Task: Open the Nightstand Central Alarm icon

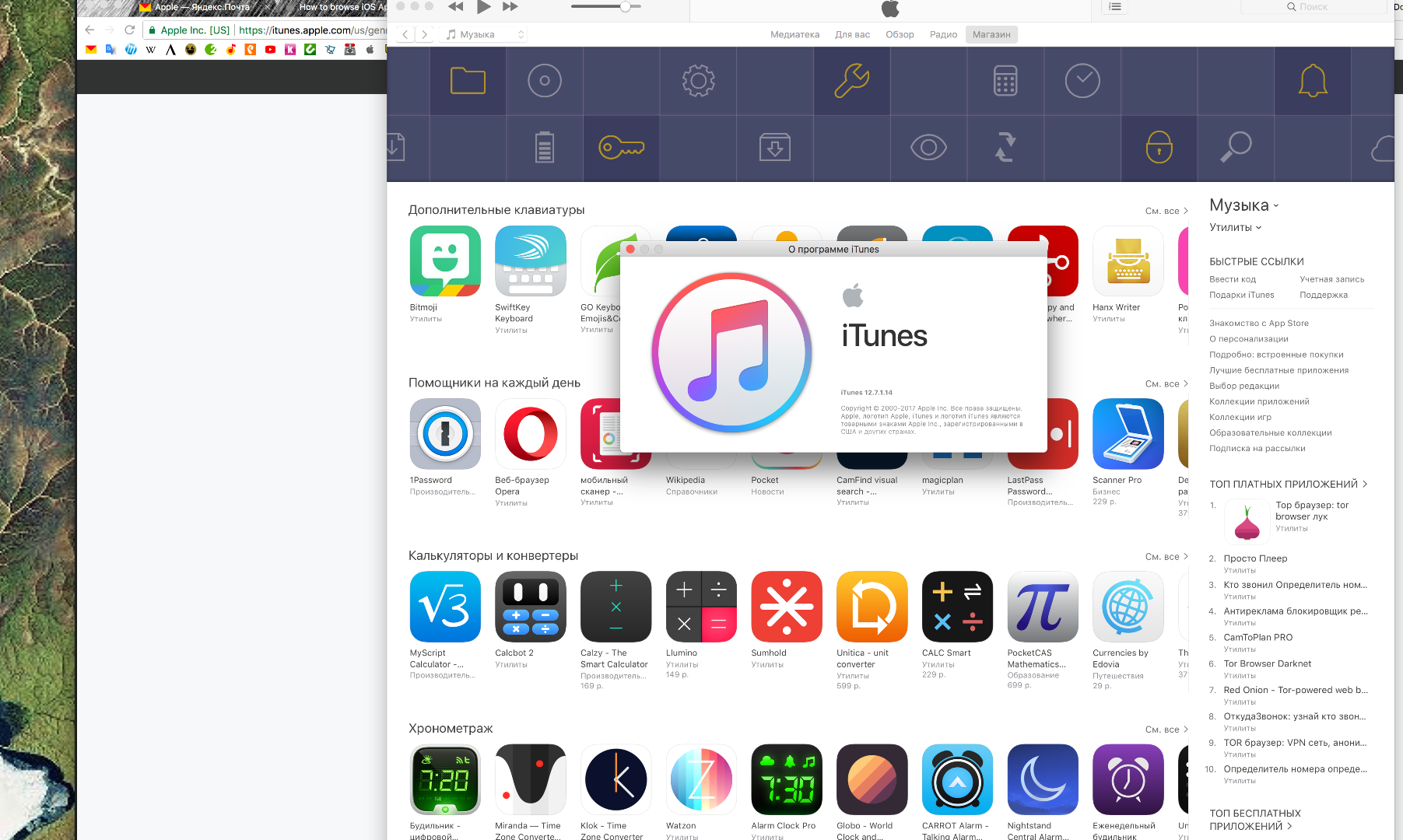Action: 1043,779
